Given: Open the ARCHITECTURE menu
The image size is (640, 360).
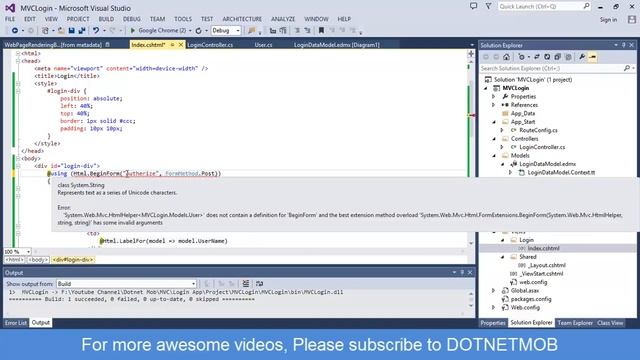Looking at the screenshot, I should coord(242,19).
